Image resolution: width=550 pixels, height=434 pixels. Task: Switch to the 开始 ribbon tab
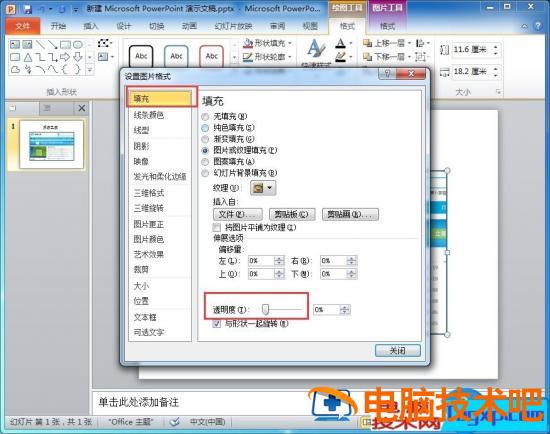click(58, 26)
